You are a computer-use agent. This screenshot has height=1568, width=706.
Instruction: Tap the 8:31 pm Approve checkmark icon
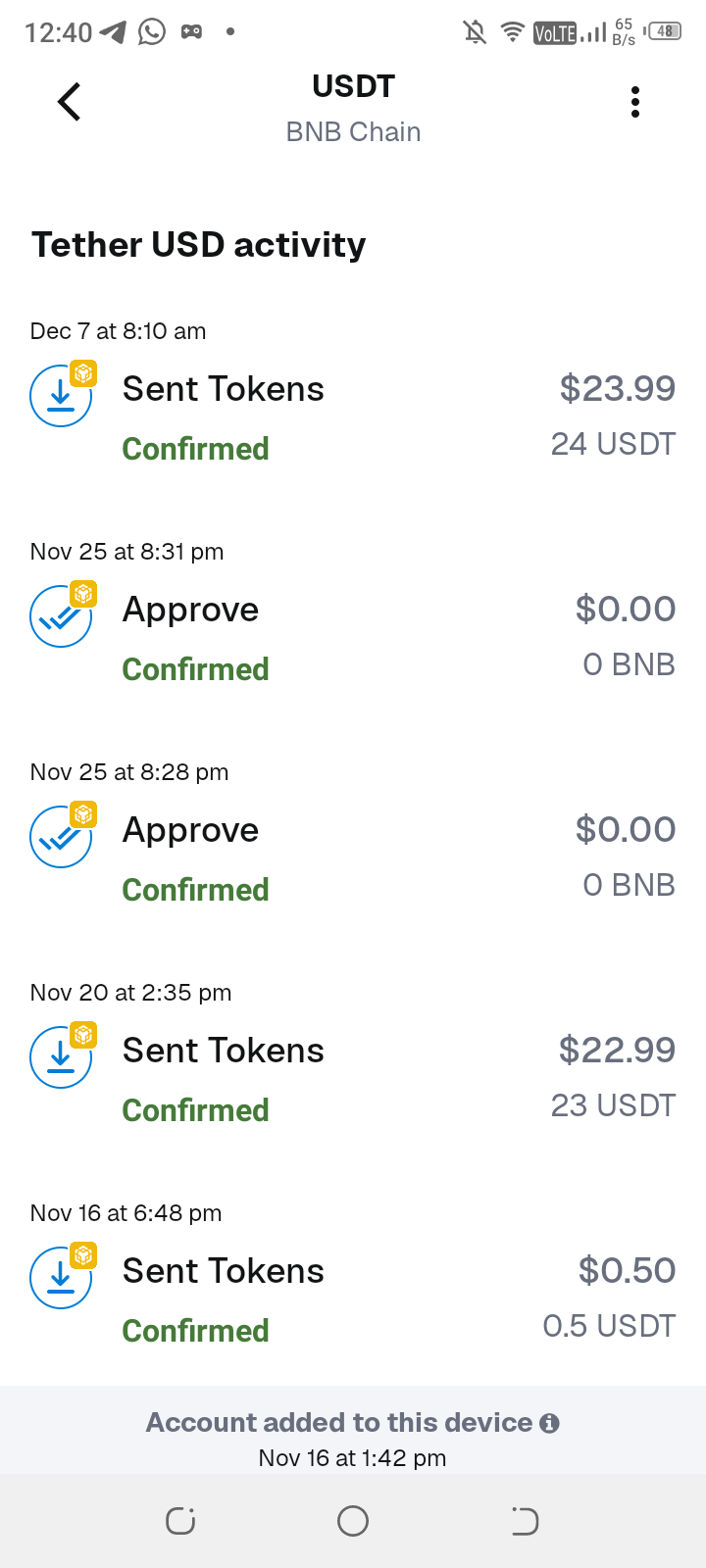click(62, 615)
